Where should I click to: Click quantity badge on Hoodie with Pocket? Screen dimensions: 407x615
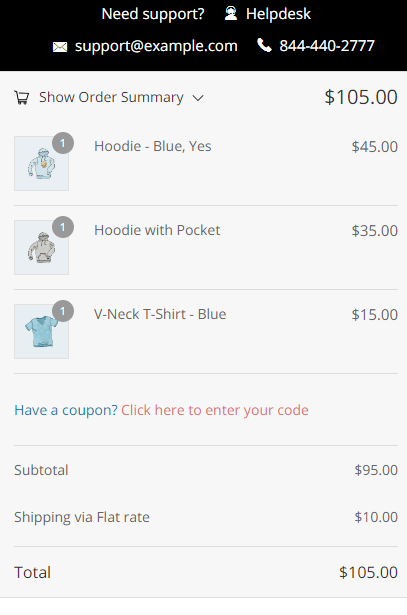tap(63, 227)
